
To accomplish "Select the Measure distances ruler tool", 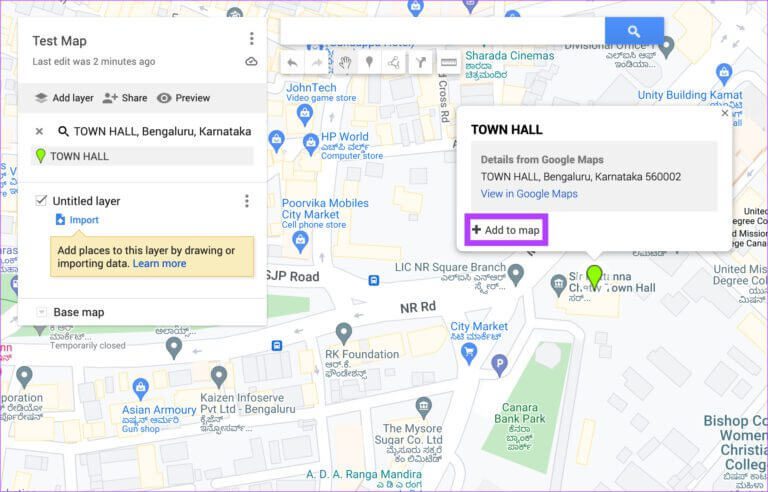I will click(x=449, y=63).
